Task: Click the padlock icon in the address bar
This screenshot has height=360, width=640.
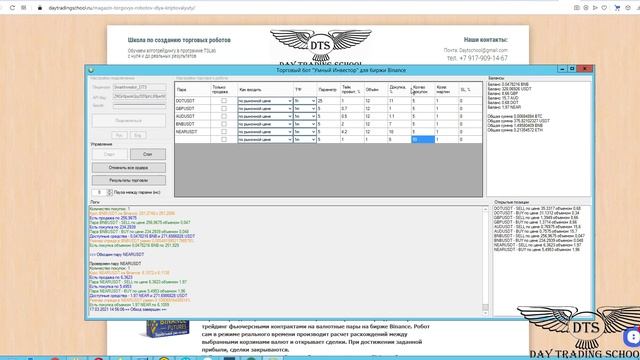Action: (40, 8)
